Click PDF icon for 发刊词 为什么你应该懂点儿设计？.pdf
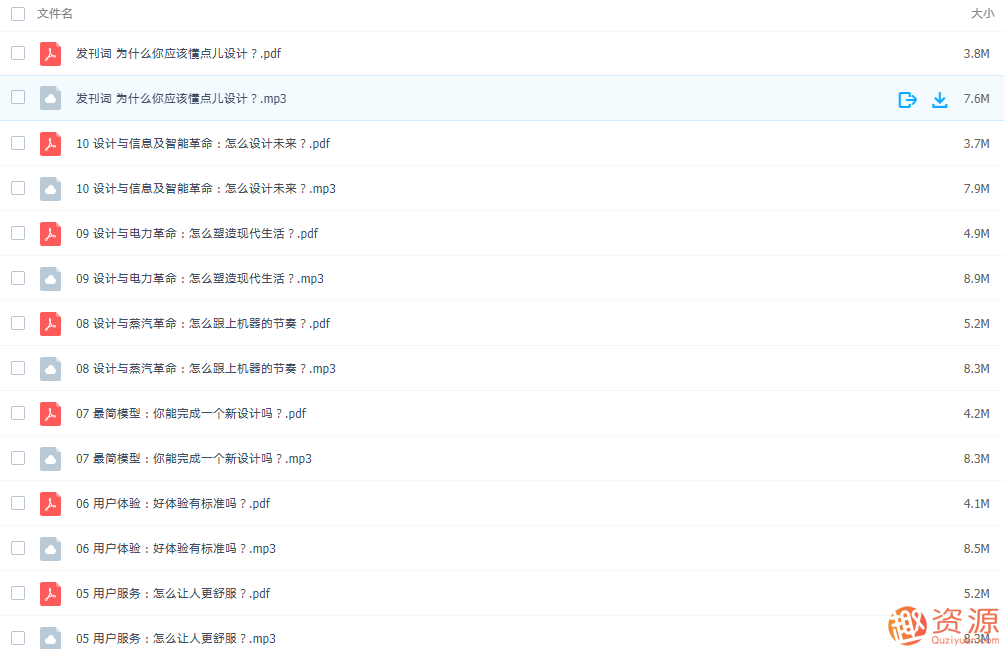The width and height of the screenshot is (1004, 649). pyautogui.click(x=50, y=54)
